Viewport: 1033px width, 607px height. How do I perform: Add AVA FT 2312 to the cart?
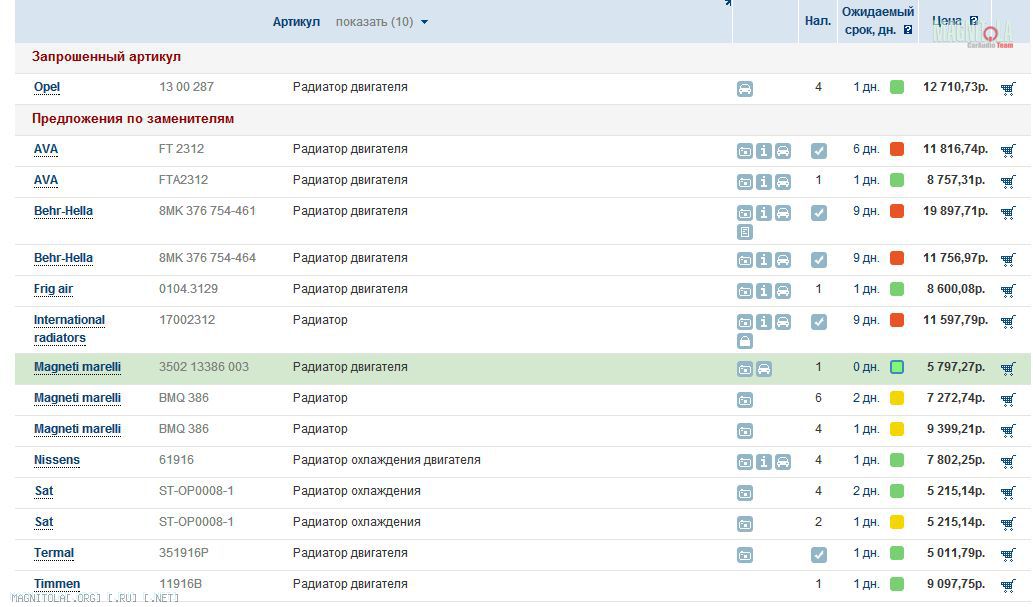[x=1008, y=150]
